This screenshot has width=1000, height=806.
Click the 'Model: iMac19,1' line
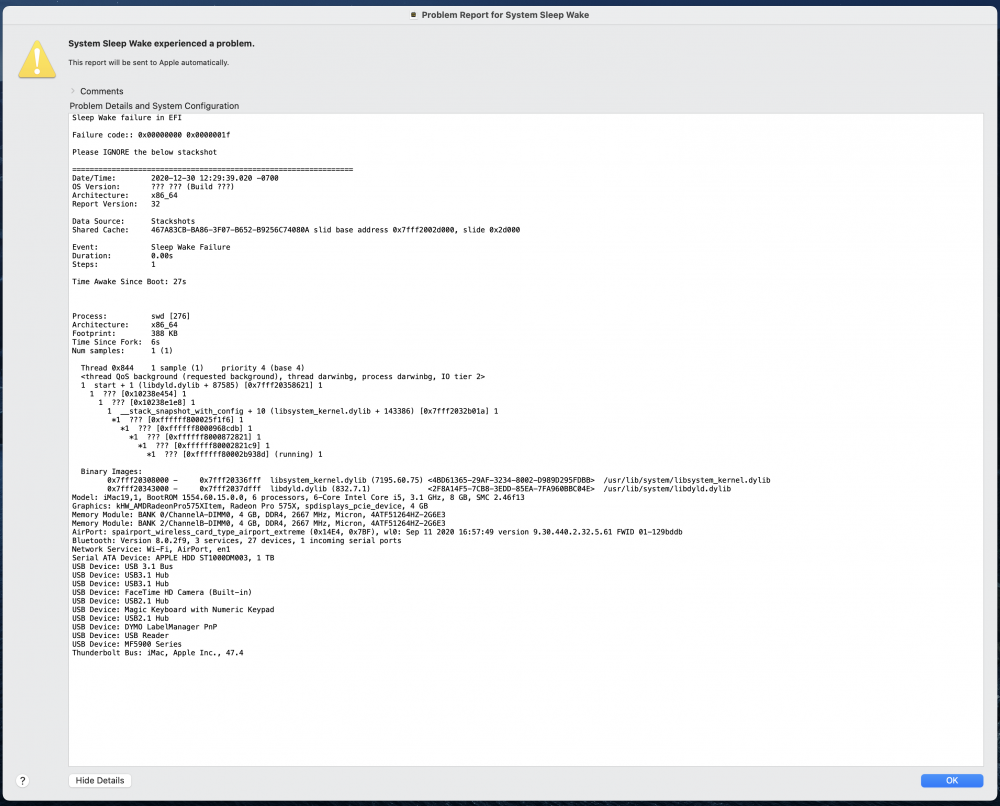pyautogui.click(x=298, y=497)
